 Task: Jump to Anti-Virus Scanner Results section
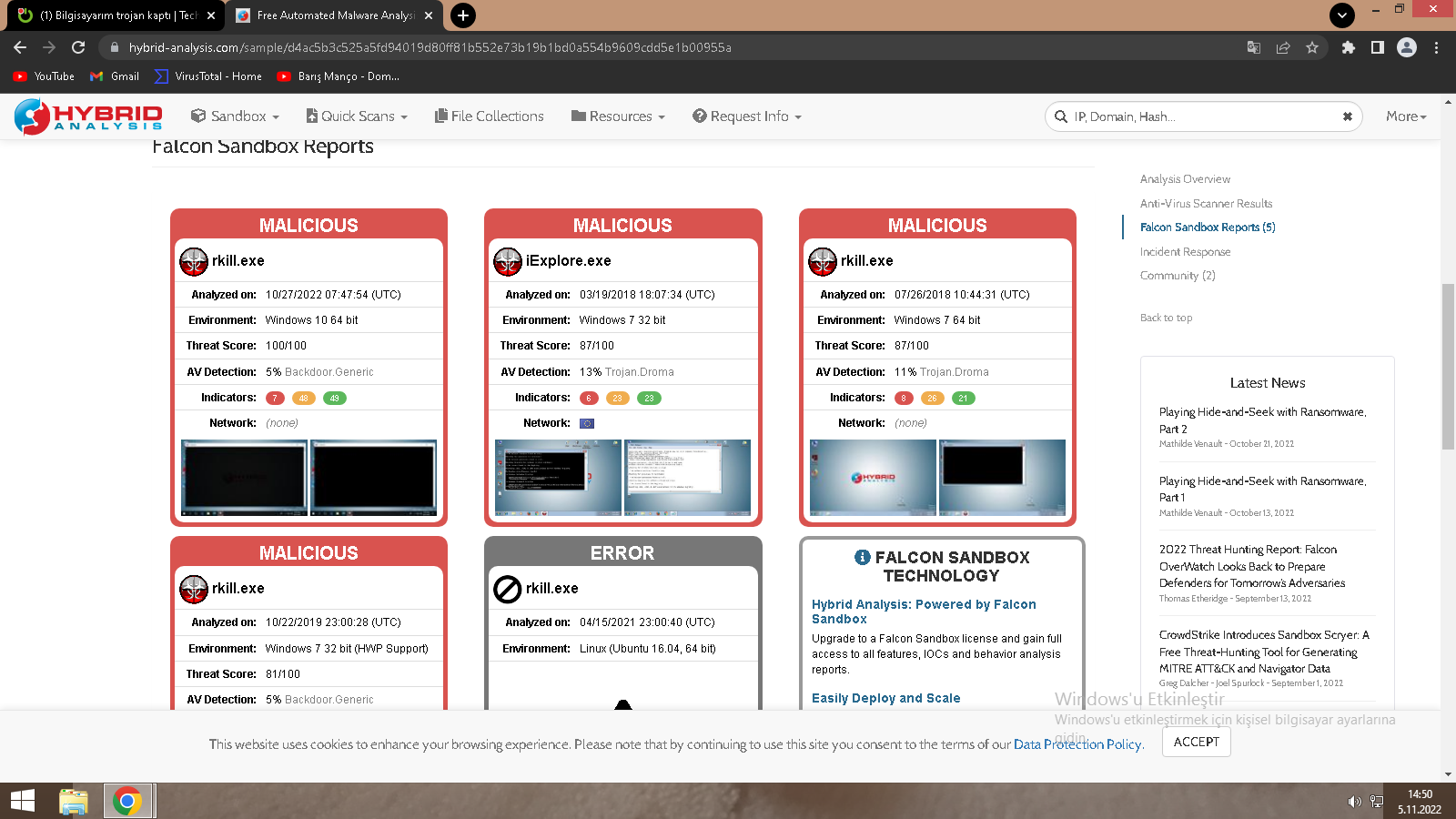click(1207, 204)
